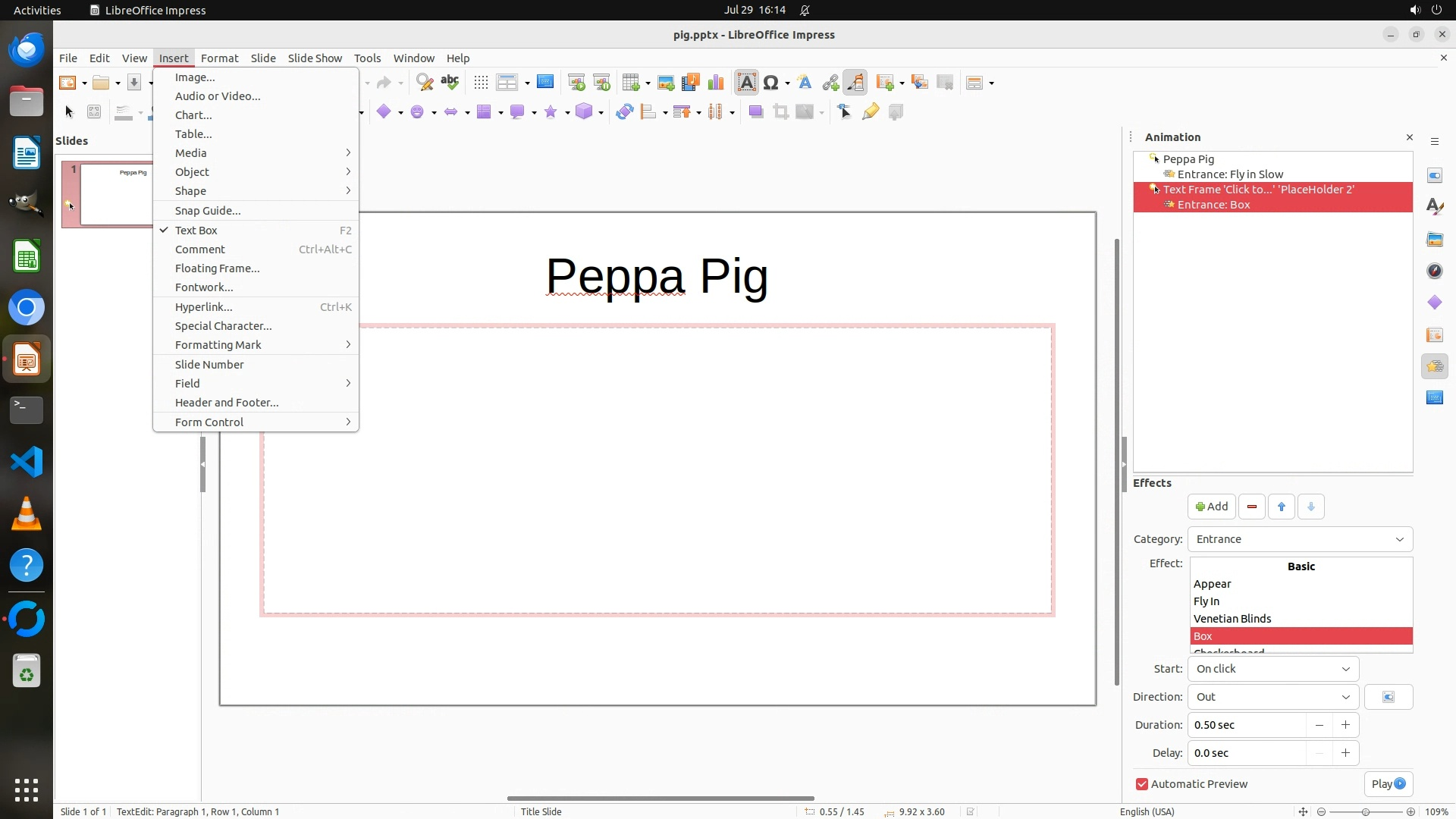Toggle the Text Box menu entry

(x=196, y=231)
